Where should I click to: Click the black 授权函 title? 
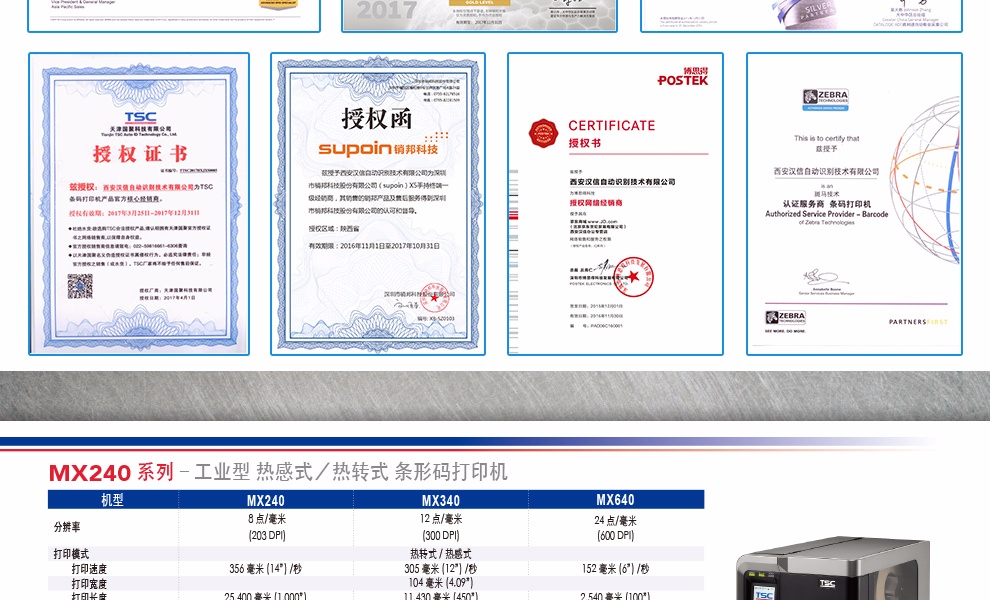coord(377,118)
